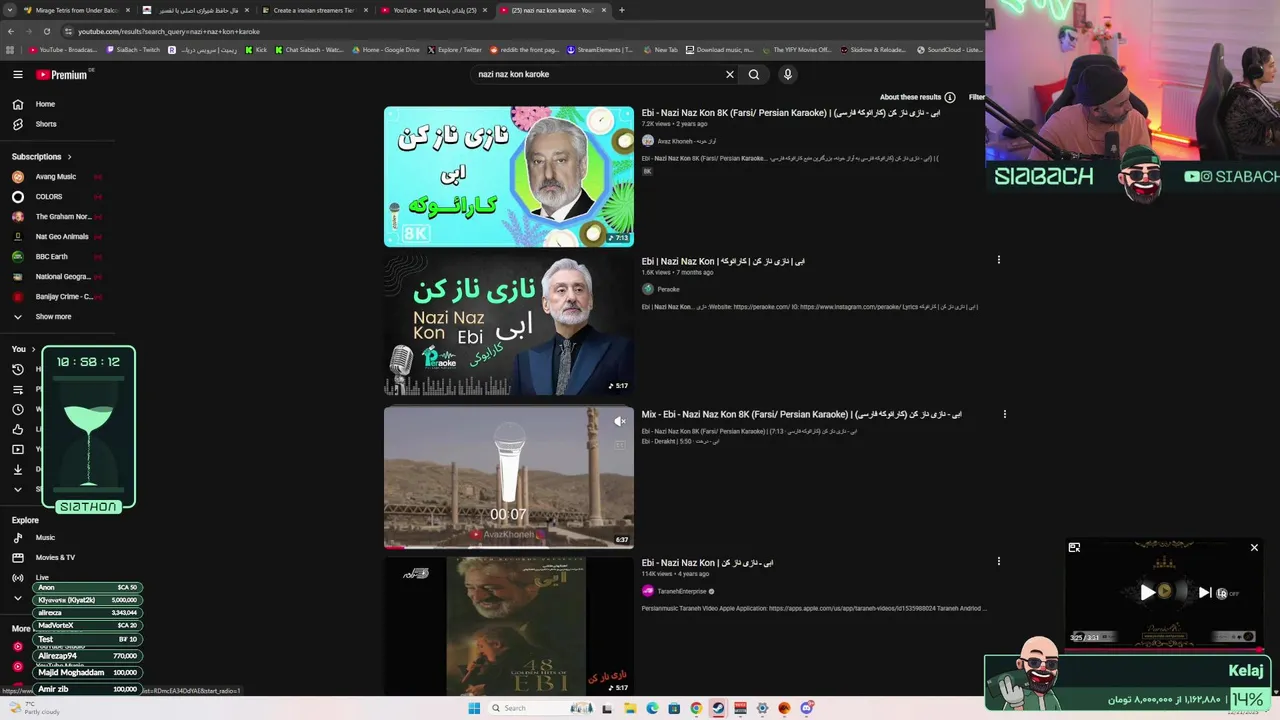Open the SoundCloud bookmark
Viewport: 1280px width, 720px height.
(951, 50)
